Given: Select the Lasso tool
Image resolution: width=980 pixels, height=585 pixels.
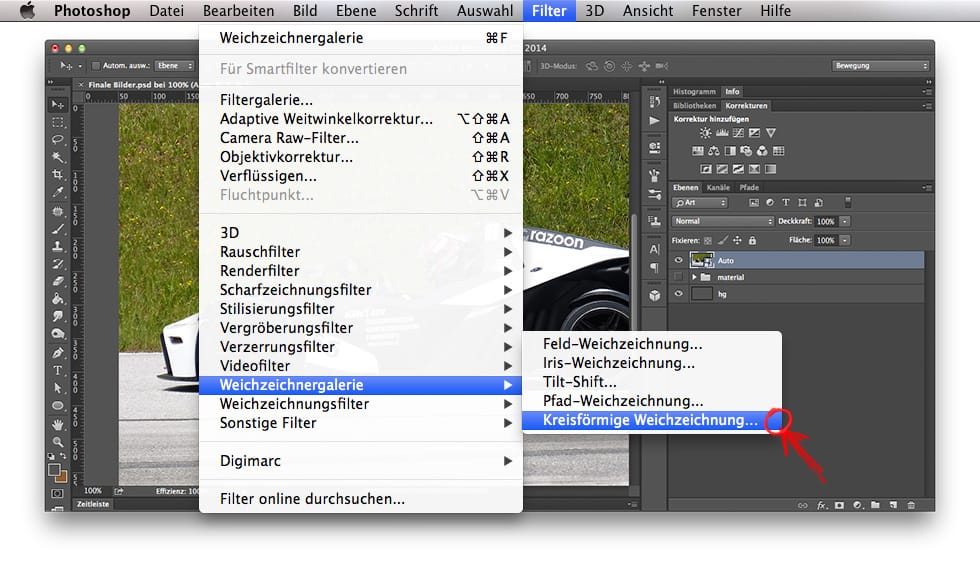Looking at the screenshot, I should coord(58,140).
